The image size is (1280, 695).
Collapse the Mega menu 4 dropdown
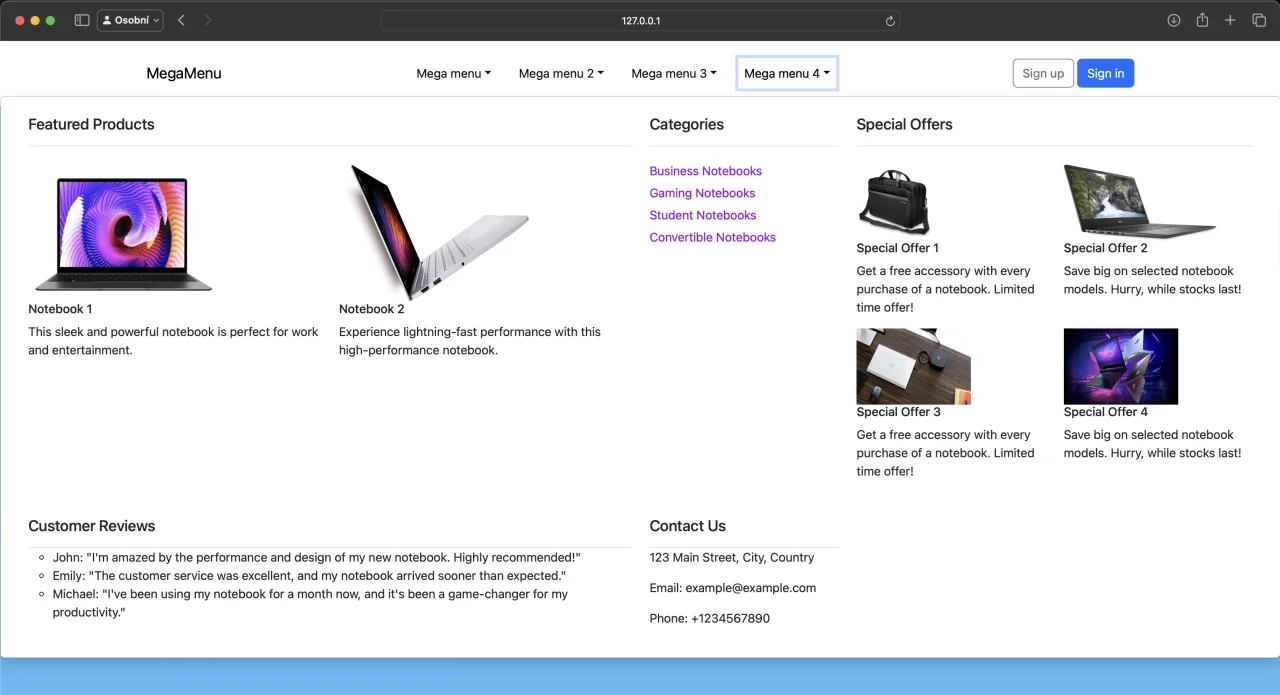787,73
